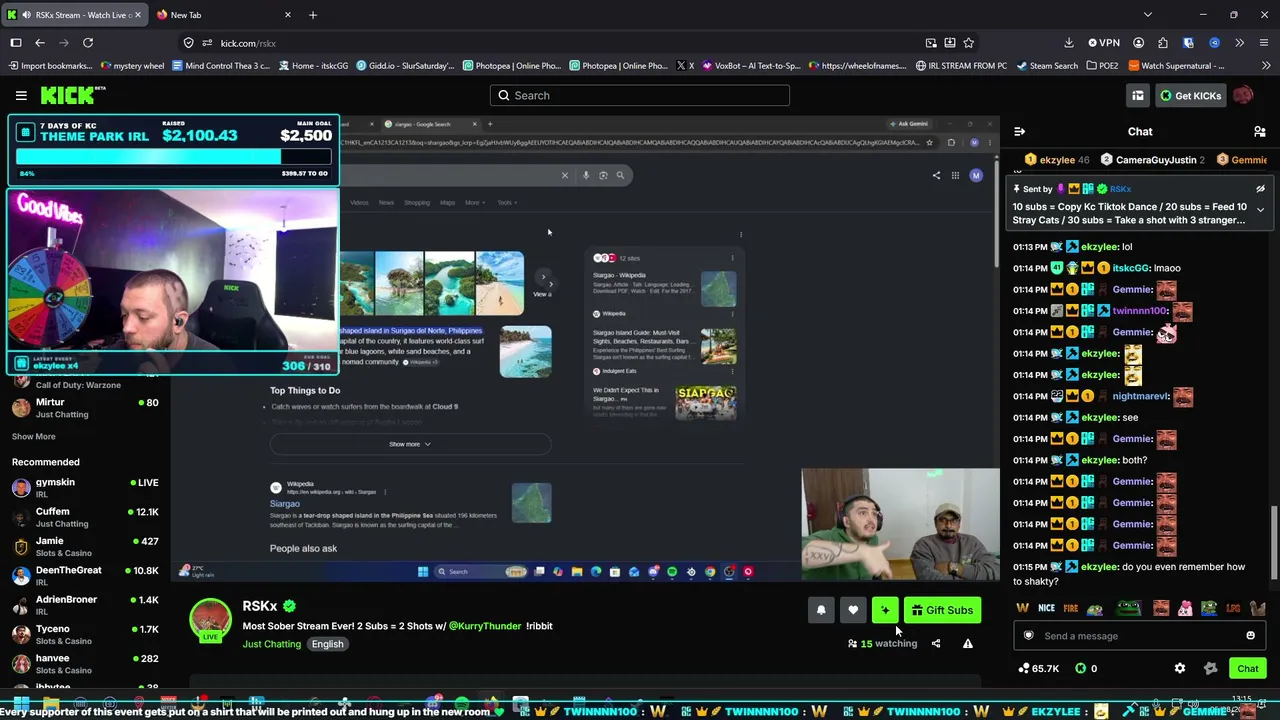Click the Just Chatting category link
Image resolution: width=1280 pixels, height=720 pixels.
(x=271, y=644)
